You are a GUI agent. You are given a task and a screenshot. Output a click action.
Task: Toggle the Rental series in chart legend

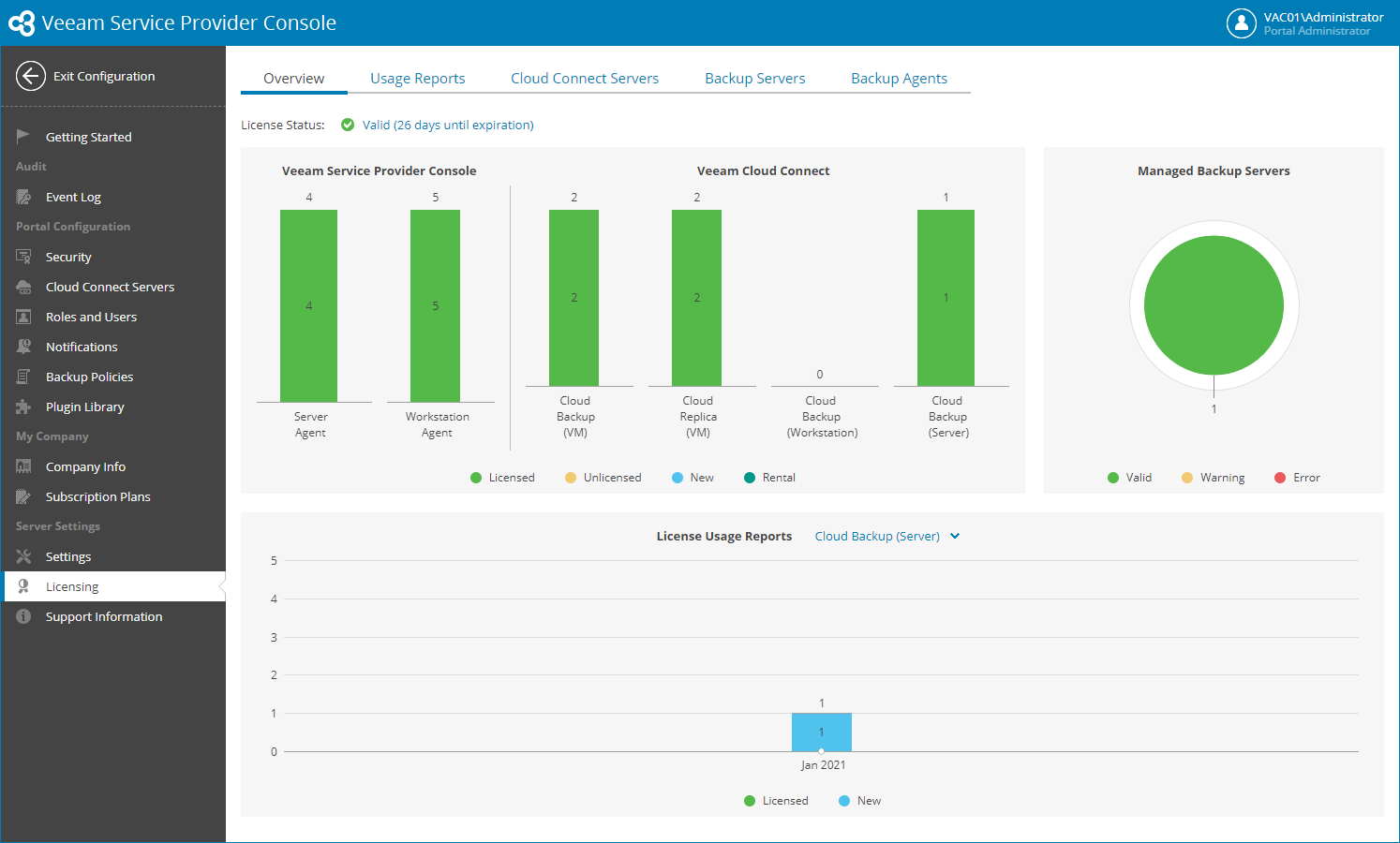pos(769,478)
